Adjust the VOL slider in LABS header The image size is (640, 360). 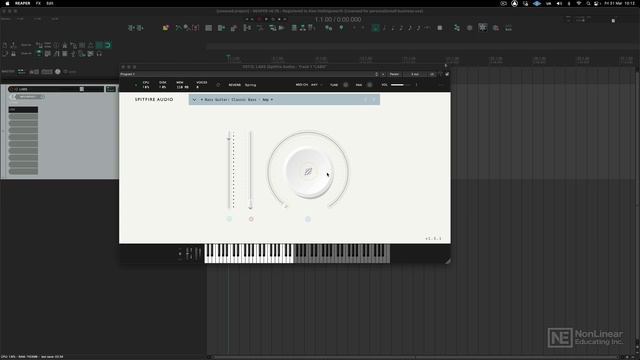coord(400,85)
